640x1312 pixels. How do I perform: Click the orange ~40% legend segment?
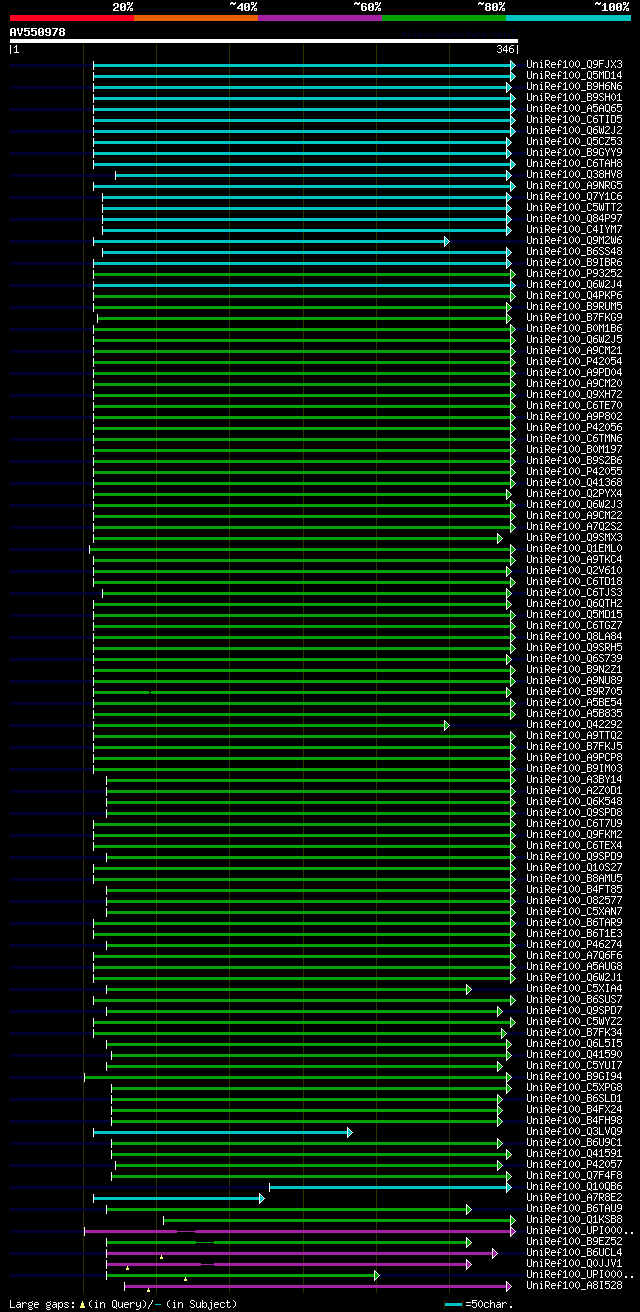tap(196, 17)
